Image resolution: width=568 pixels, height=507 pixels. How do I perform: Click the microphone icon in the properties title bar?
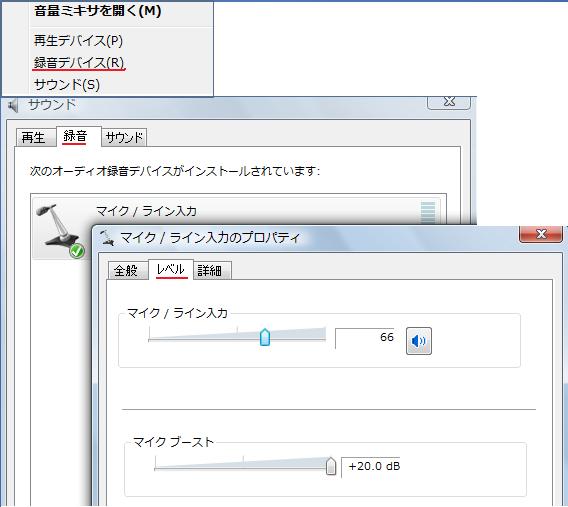(107, 238)
